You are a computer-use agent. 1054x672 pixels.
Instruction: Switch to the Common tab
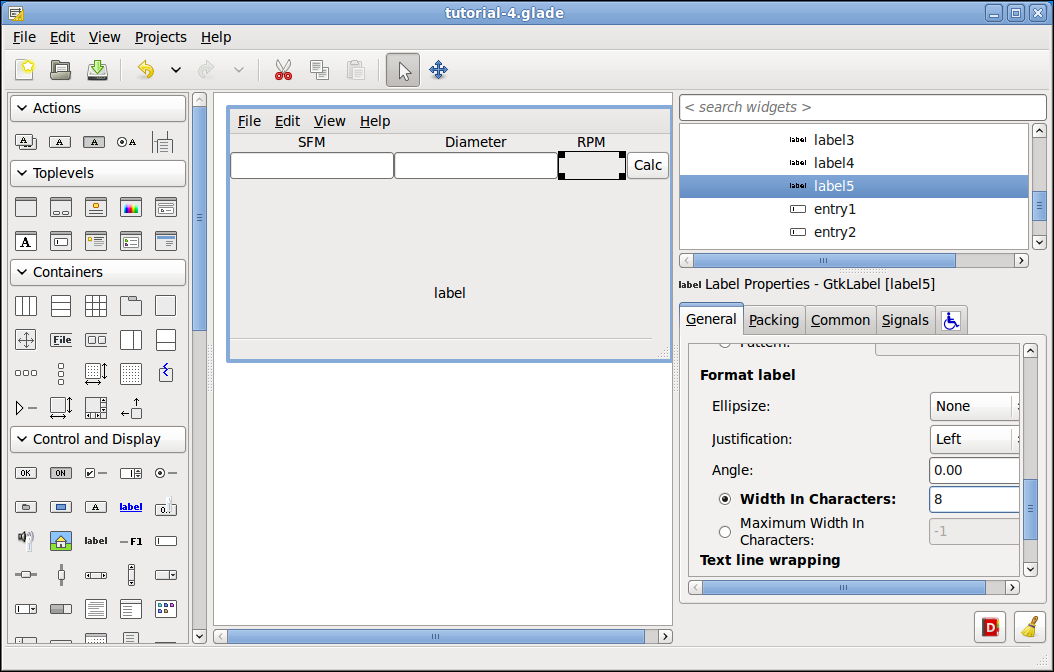click(x=840, y=321)
